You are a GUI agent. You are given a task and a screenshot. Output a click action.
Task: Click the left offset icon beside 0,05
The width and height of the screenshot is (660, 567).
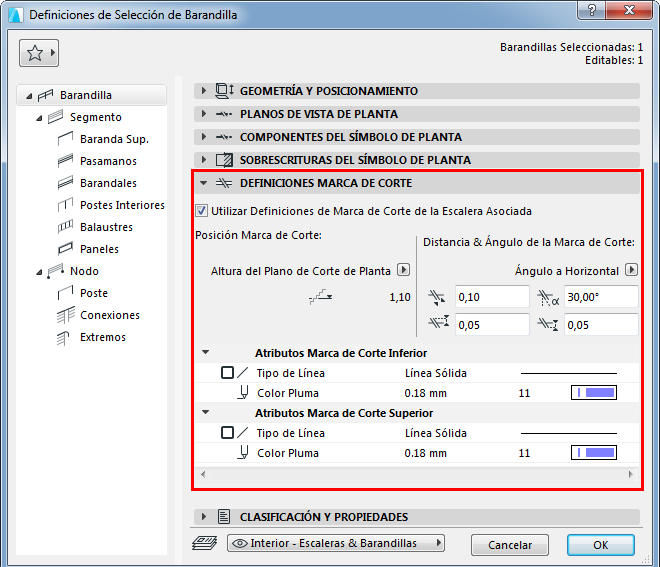[439, 323]
